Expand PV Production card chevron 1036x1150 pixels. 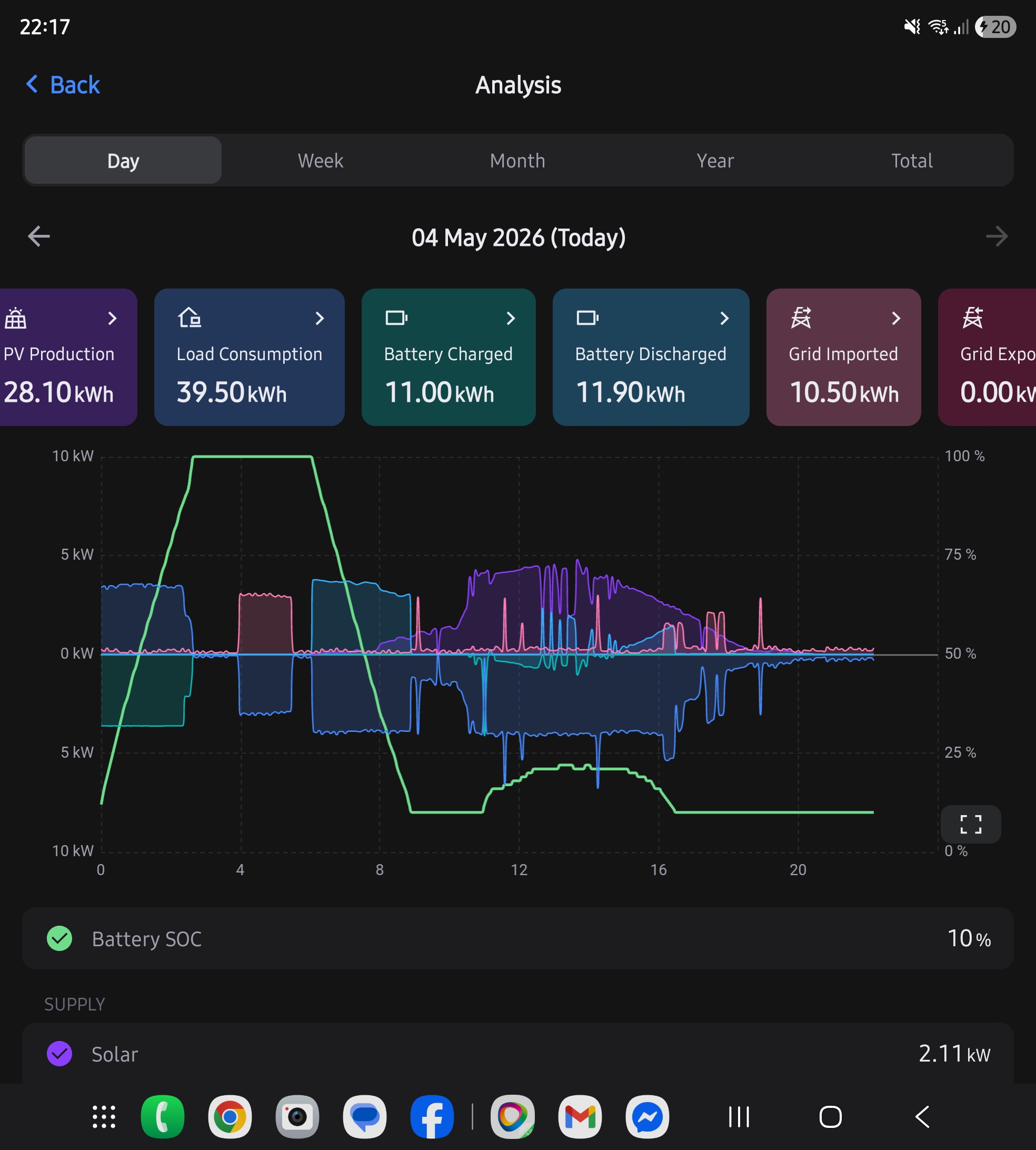point(113,318)
